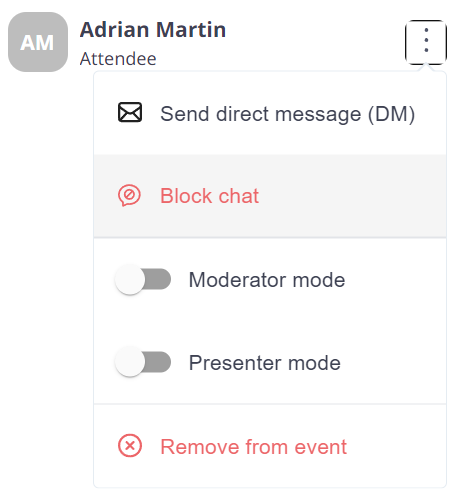This screenshot has width=456, height=500.
Task: Open Adrian Martin's name link
Action: (x=153, y=30)
